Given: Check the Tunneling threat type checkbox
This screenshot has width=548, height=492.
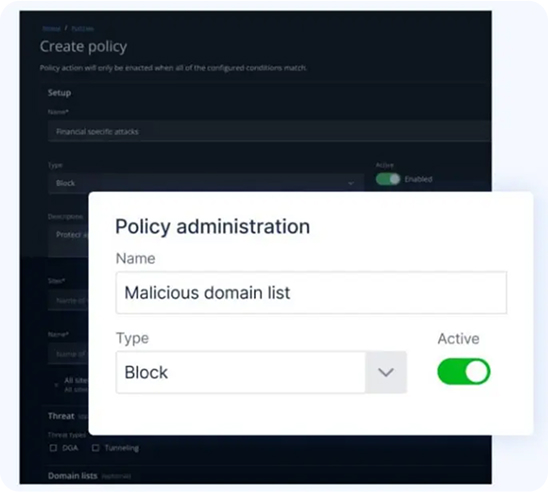Looking at the screenshot, I should click(95, 448).
